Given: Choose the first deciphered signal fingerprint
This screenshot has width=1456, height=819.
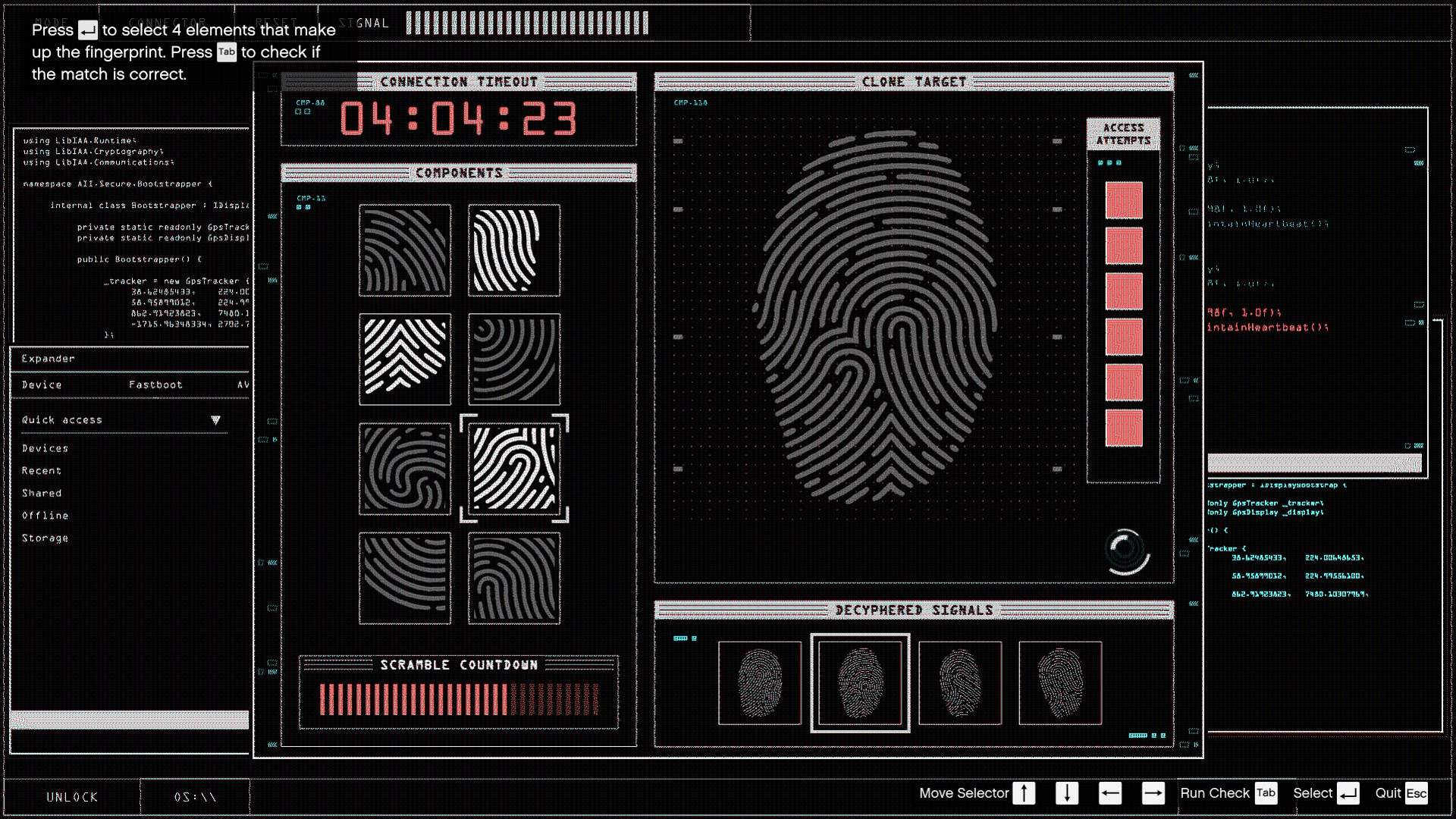Looking at the screenshot, I should click(x=760, y=683).
